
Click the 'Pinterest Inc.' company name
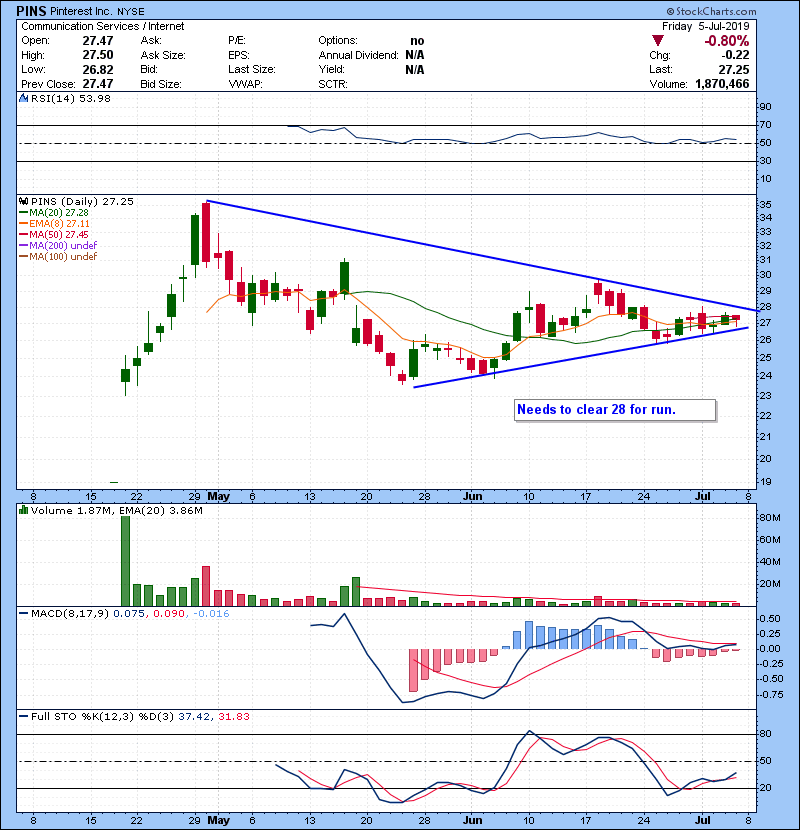pos(82,11)
